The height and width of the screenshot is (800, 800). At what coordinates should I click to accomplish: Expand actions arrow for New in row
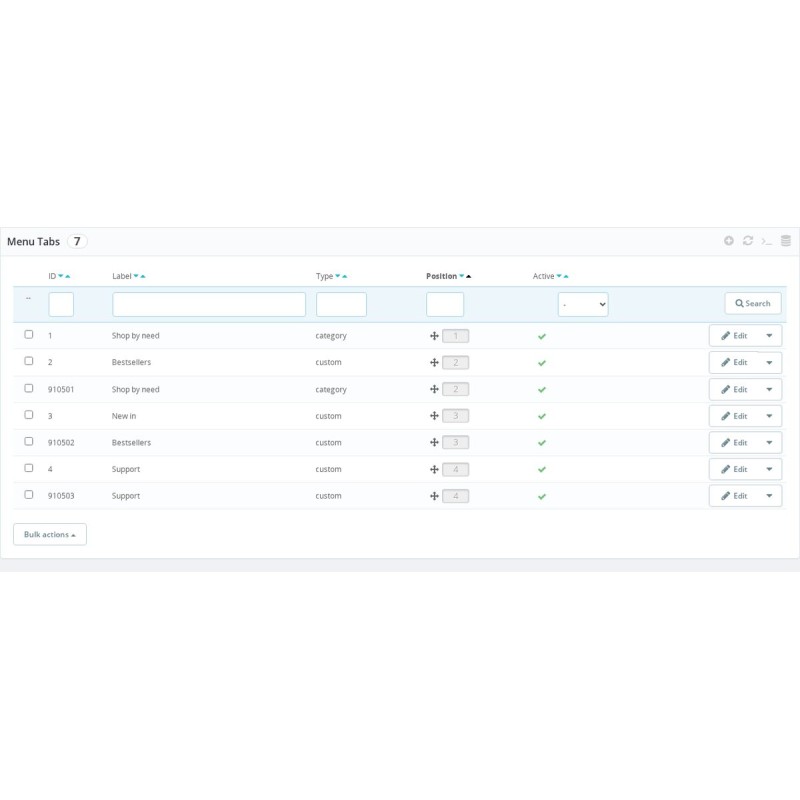[769, 416]
